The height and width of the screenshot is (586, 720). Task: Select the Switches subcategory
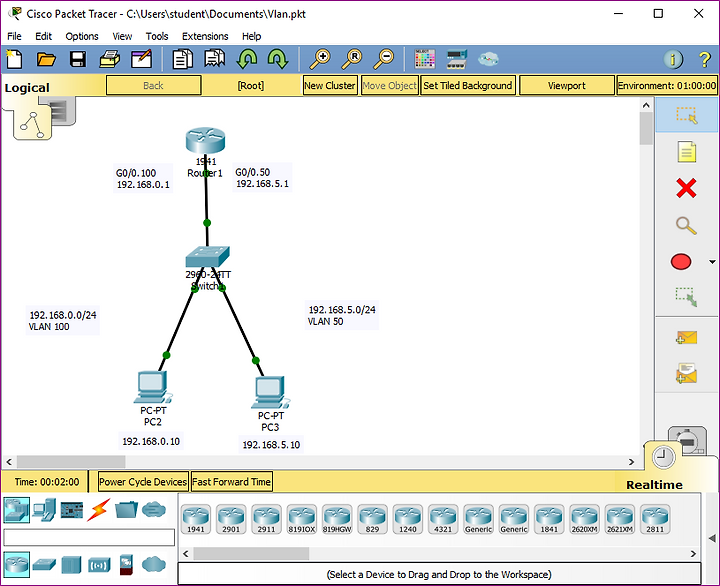(45, 564)
